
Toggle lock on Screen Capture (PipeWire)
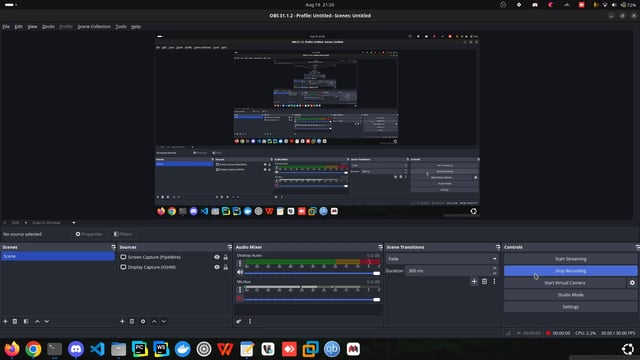(225, 257)
